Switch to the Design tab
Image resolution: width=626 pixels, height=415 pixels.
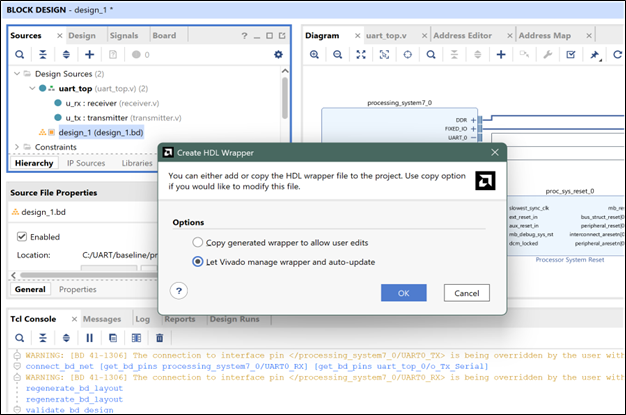pos(82,36)
